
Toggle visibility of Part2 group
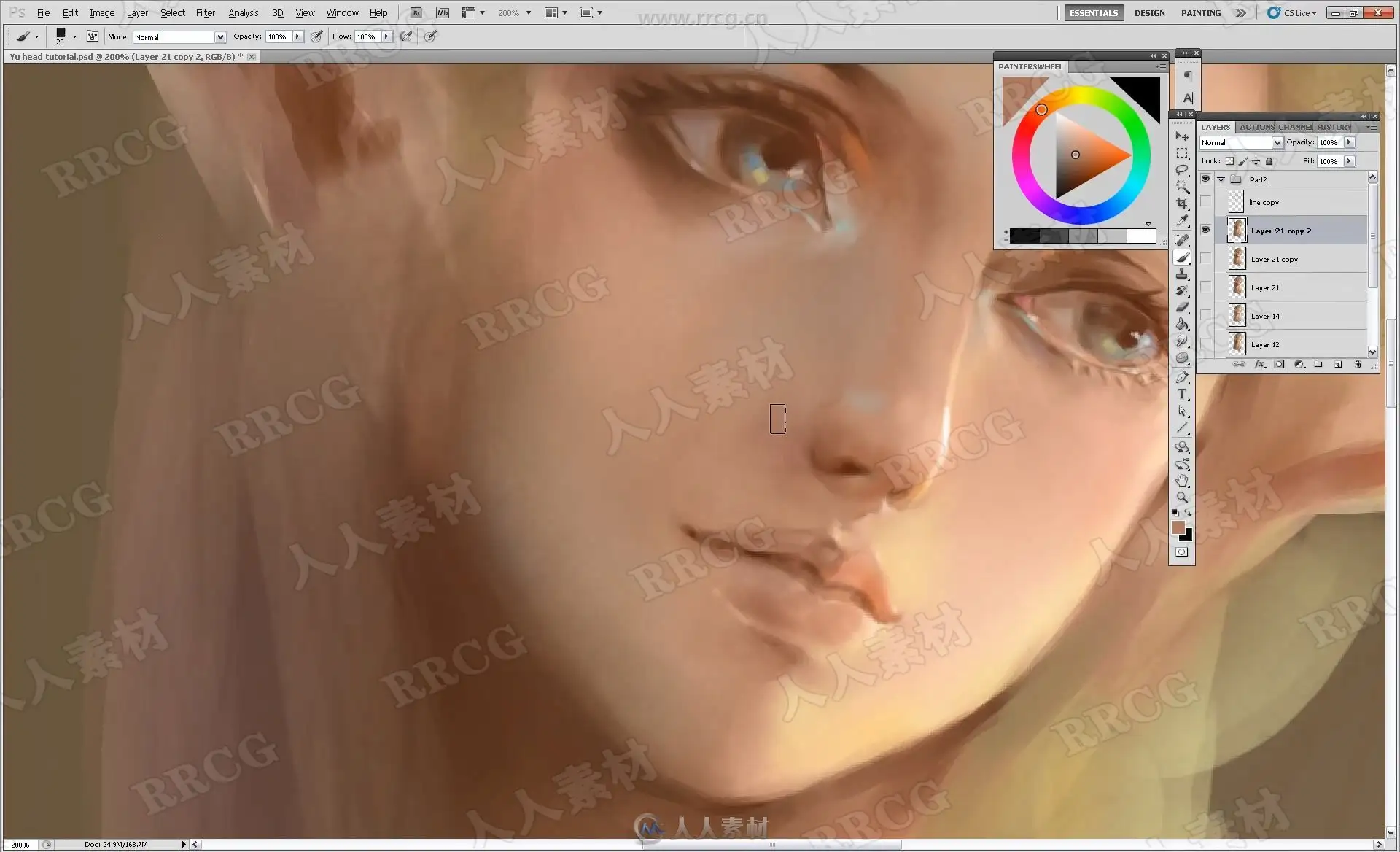click(x=1205, y=179)
